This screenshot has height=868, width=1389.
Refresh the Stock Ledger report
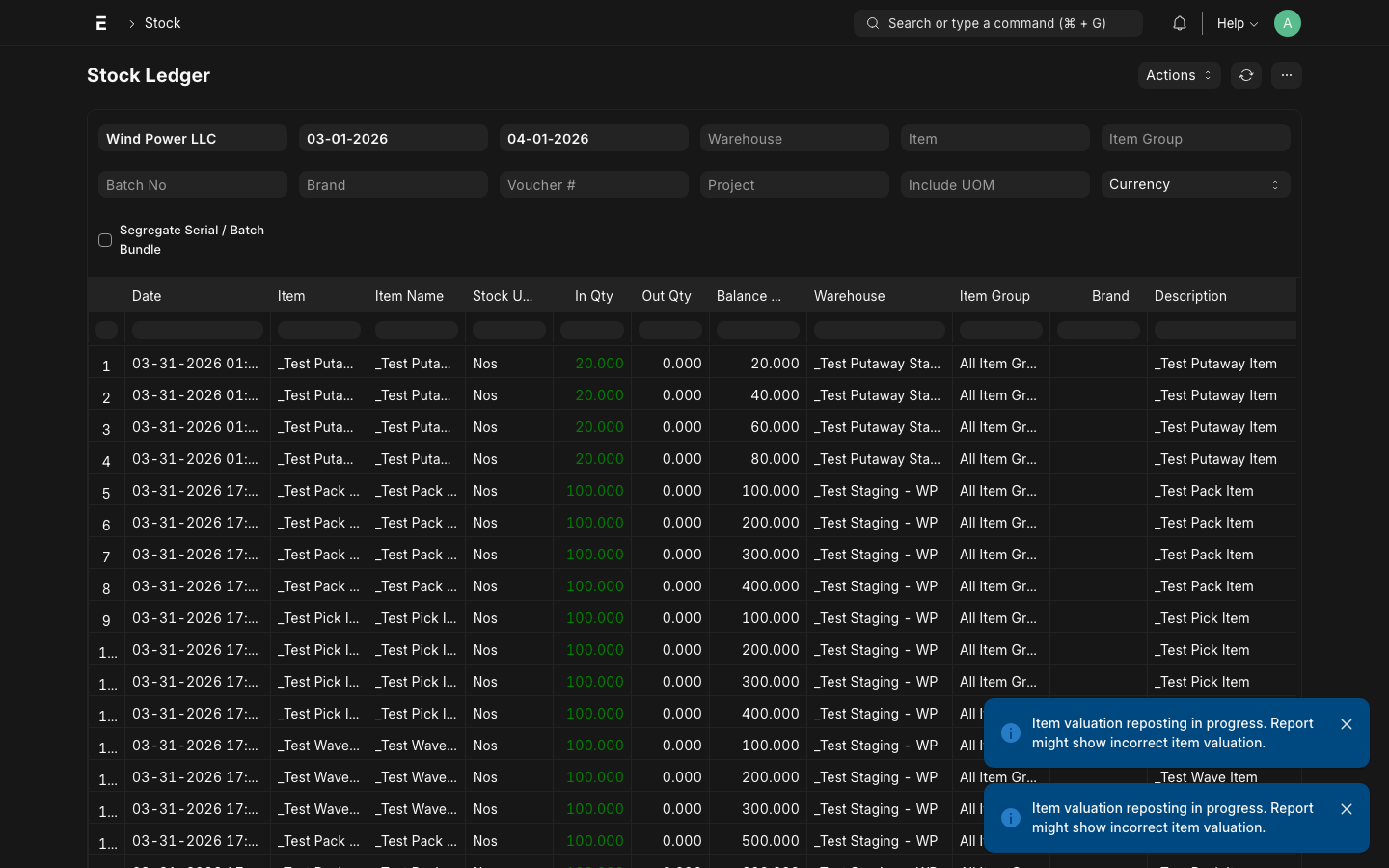[1245, 74]
